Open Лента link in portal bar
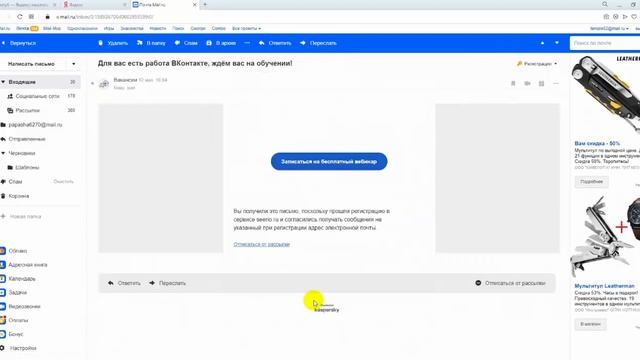The image size is (640, 360). [22, 29]
